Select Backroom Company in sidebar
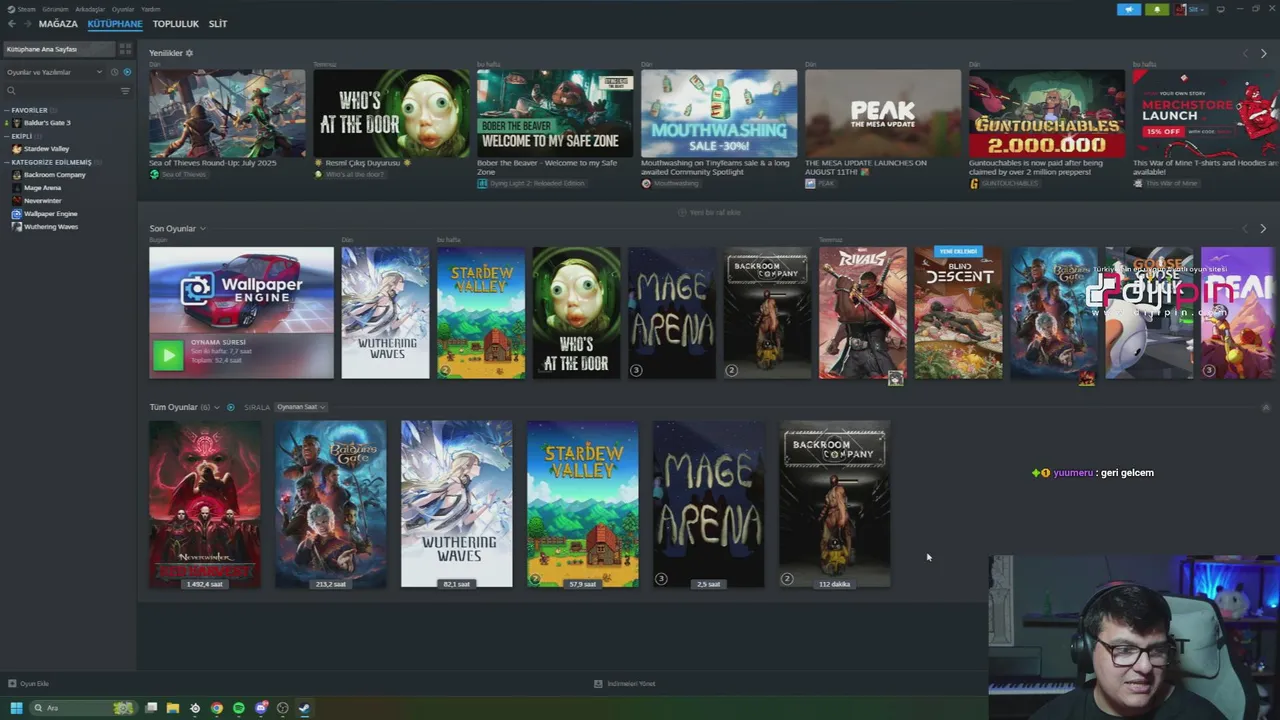1280x720 pixels. [54, 175]
